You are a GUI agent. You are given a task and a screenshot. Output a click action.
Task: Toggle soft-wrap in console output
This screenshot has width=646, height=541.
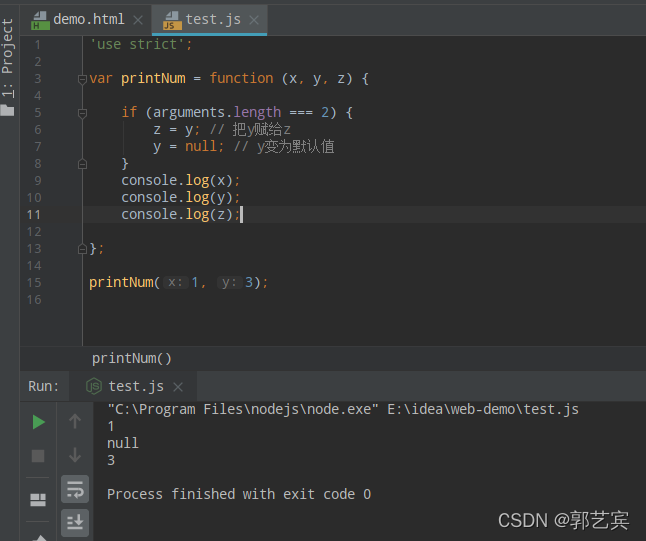[75, 489]
